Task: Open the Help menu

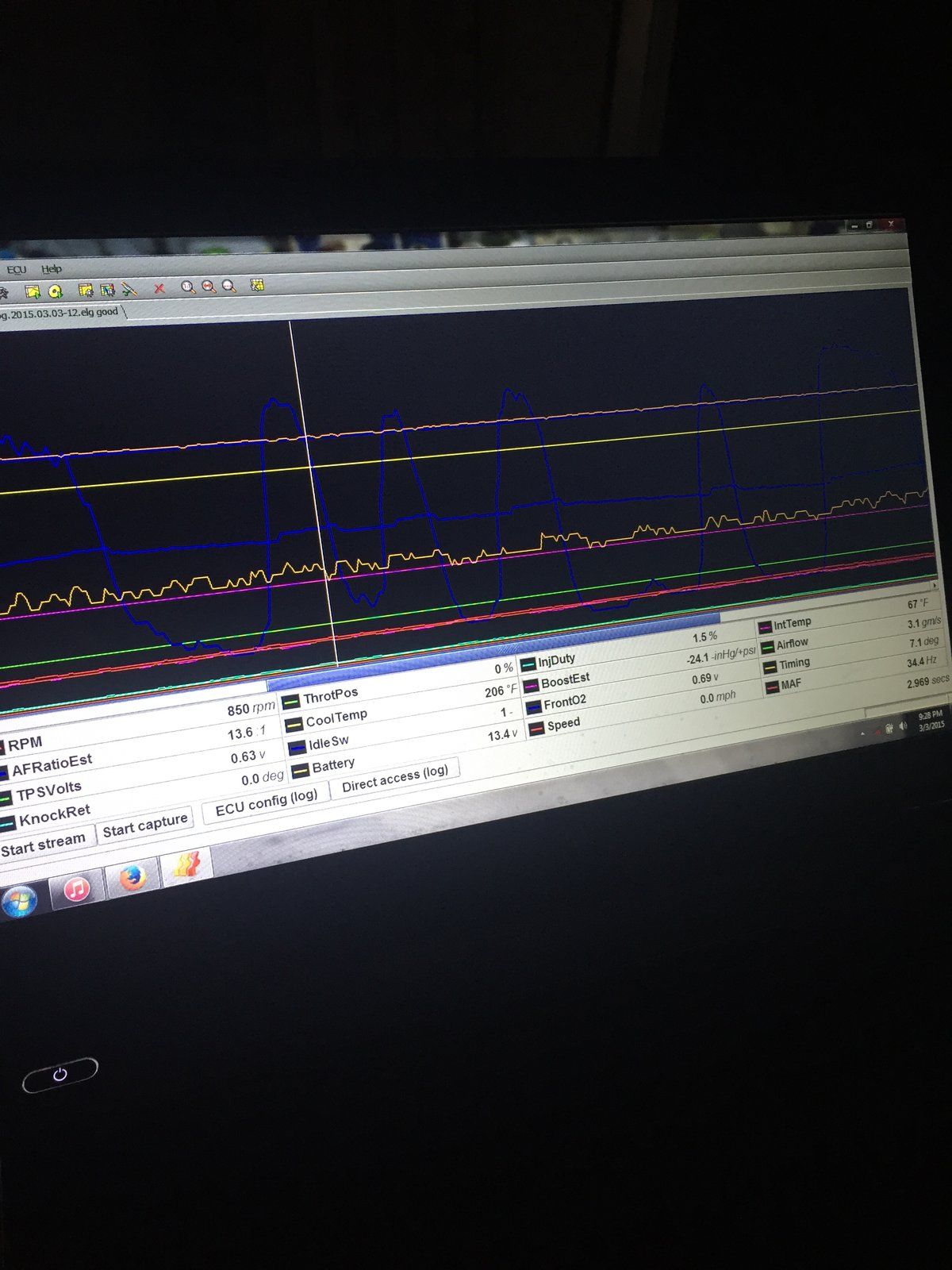Action: click(52, 269)
